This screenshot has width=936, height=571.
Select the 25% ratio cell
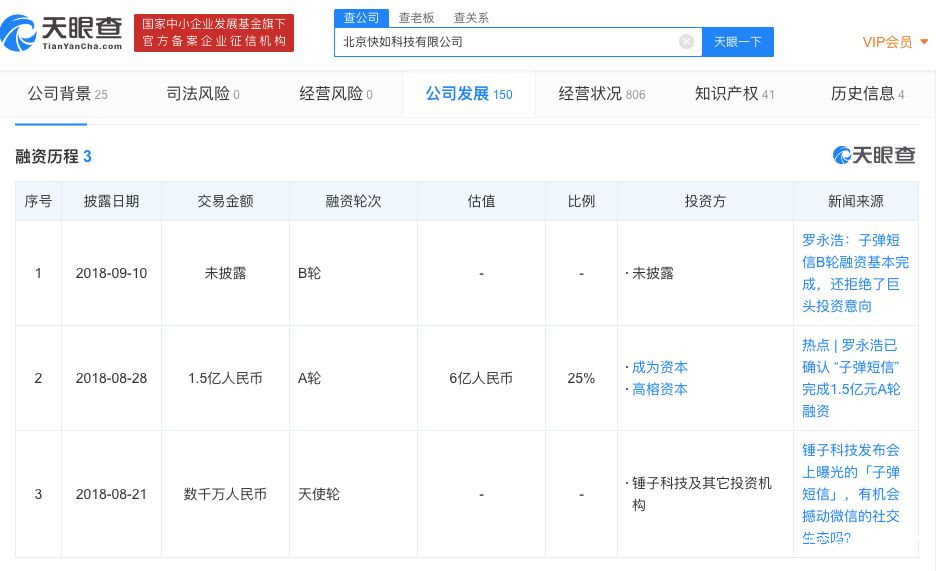pos(581,378)
